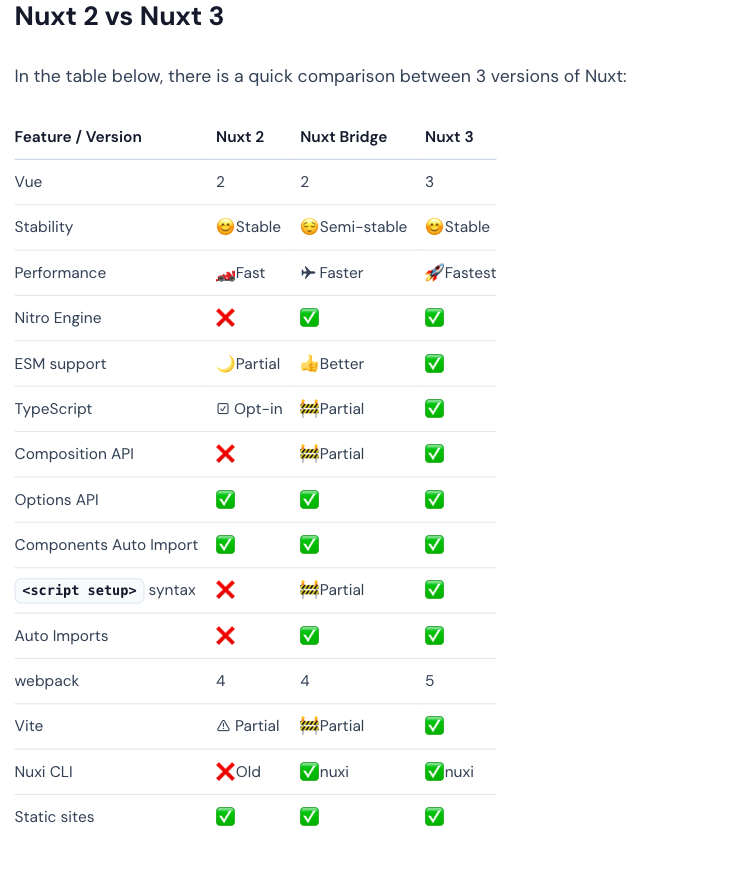This screenshot has width=730, height=882.
Task: Click the race car icon beside Fast
Action: (x=225, y=274)
